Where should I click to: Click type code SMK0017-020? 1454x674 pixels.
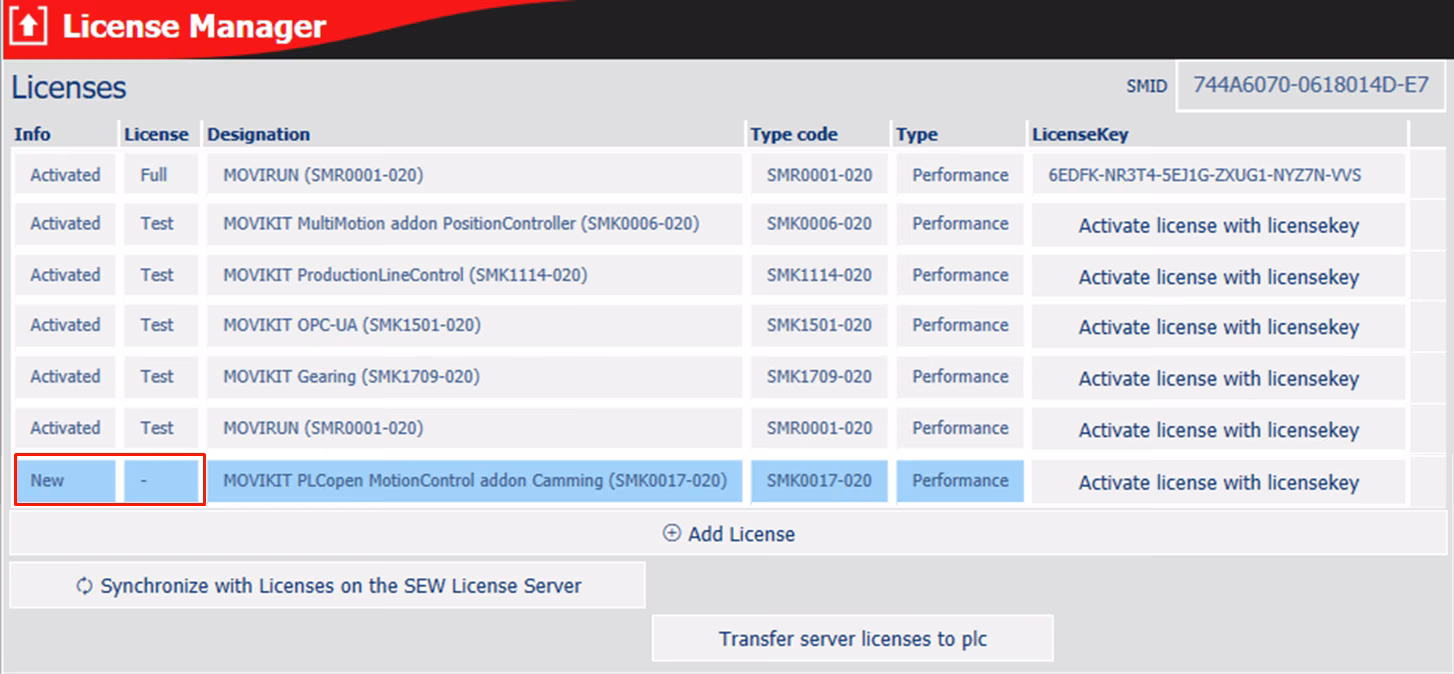tap(819, 480)
